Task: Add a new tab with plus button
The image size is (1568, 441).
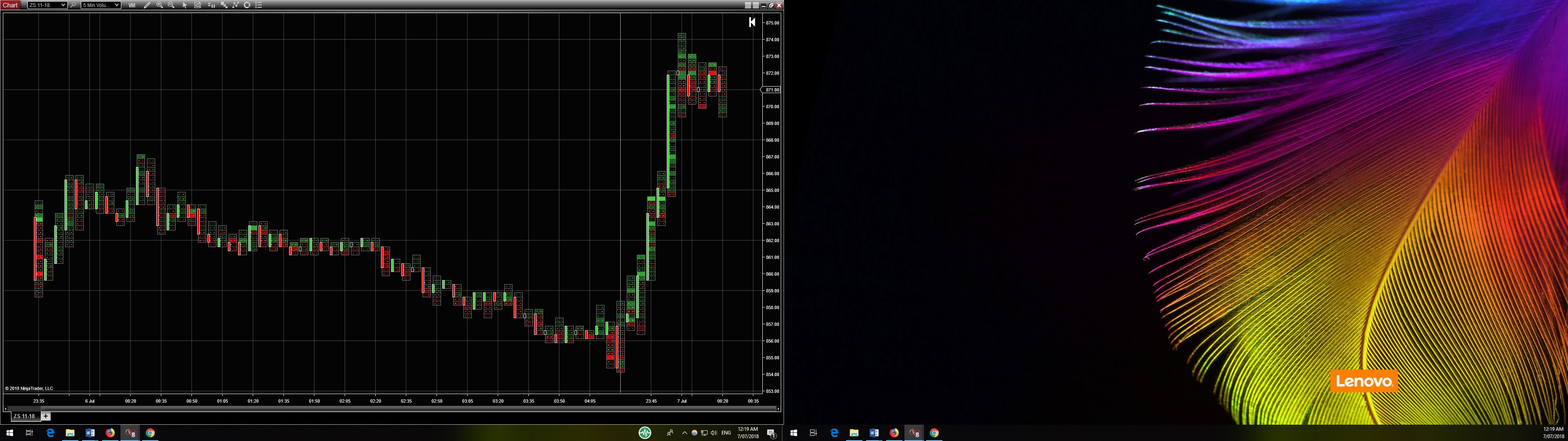Action: point(46,416)
